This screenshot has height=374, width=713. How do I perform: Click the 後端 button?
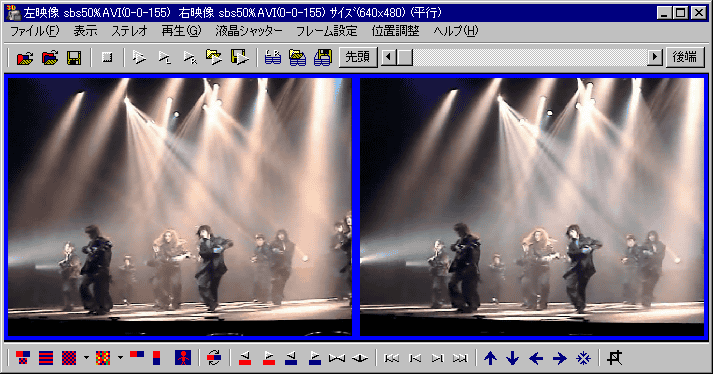point(685,57)
